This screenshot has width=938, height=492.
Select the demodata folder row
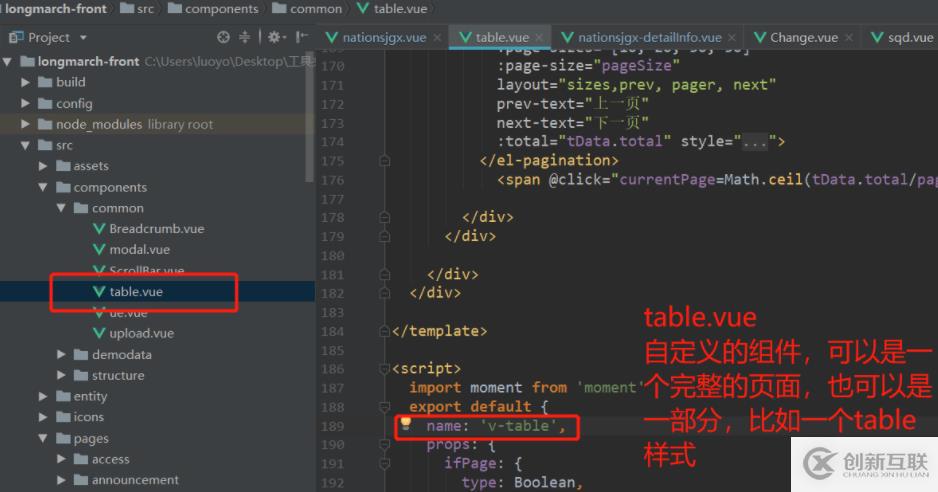(157, 355)
